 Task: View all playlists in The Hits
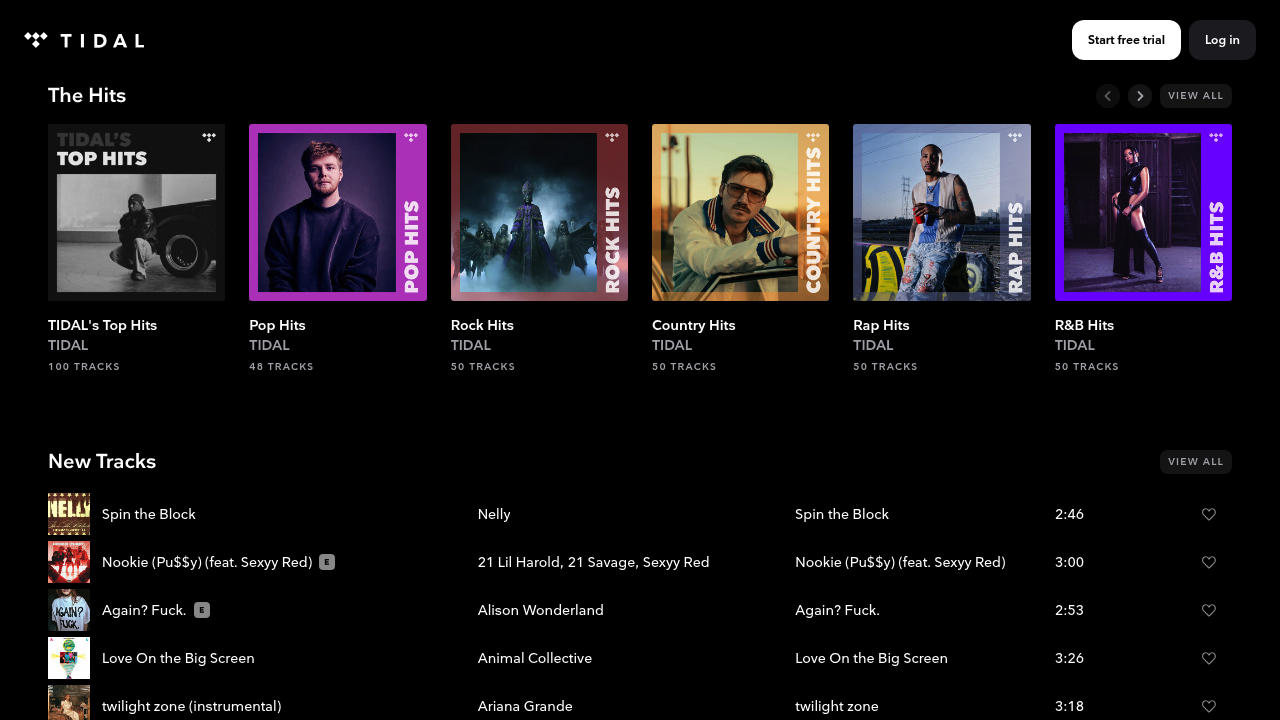(1195, 96)
